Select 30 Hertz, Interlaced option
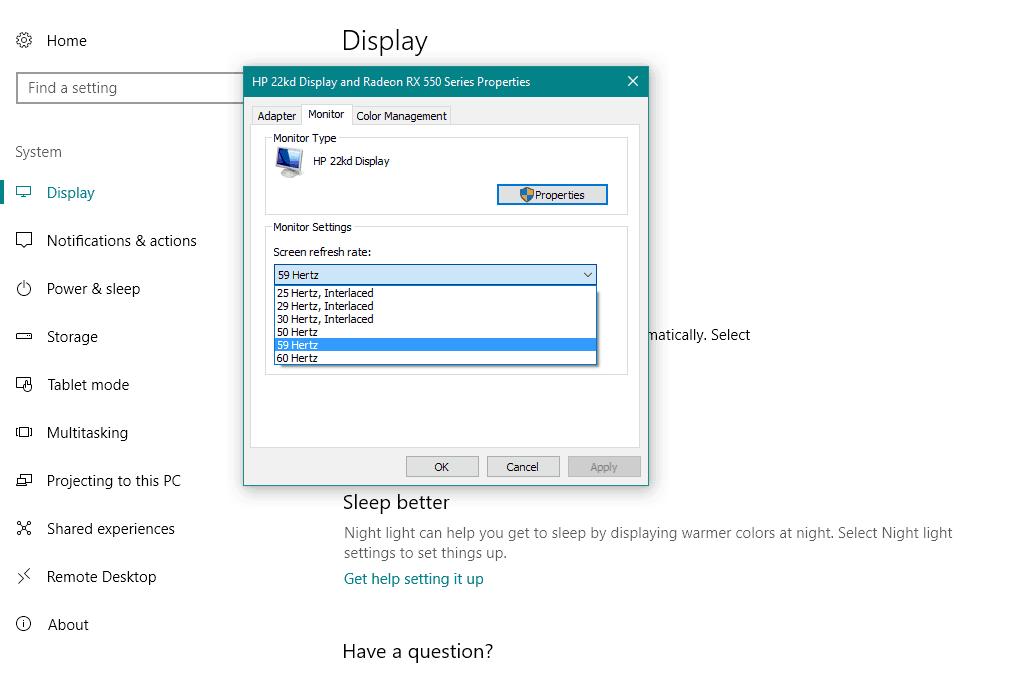 click(435, 319)
